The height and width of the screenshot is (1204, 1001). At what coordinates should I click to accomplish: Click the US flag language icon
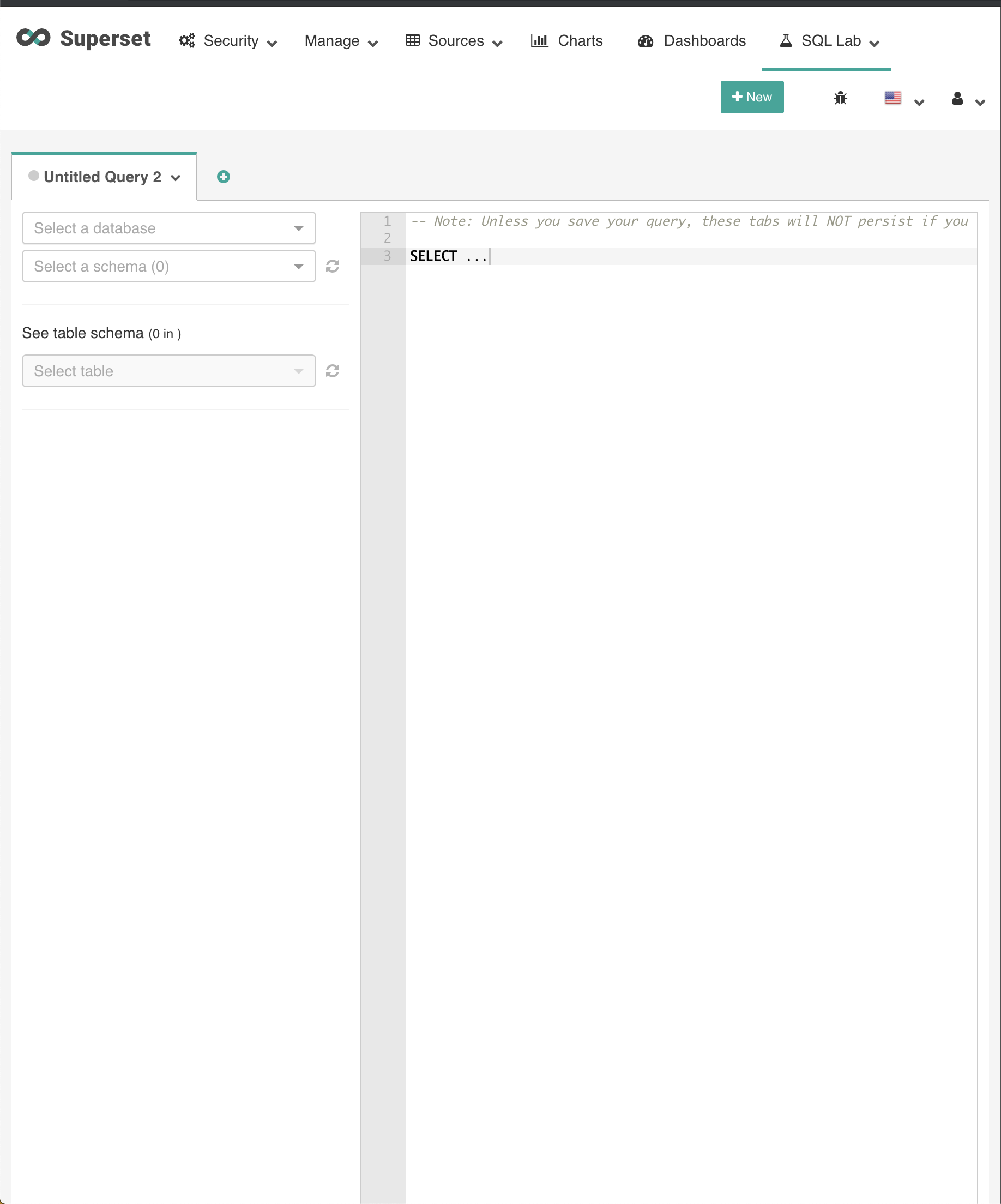coord(893,98)
